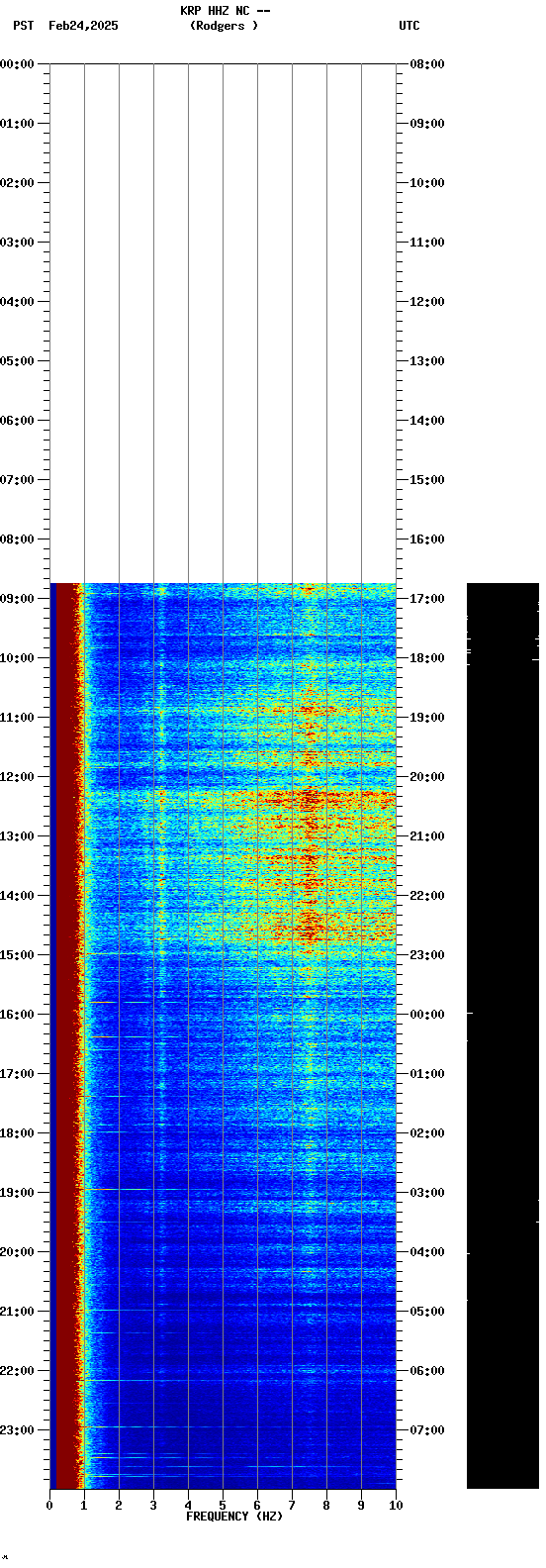Click the '8' frequency axis tick label
Image resolution: width=546 pixels, height=1568 pixels.
point(326,1506)
